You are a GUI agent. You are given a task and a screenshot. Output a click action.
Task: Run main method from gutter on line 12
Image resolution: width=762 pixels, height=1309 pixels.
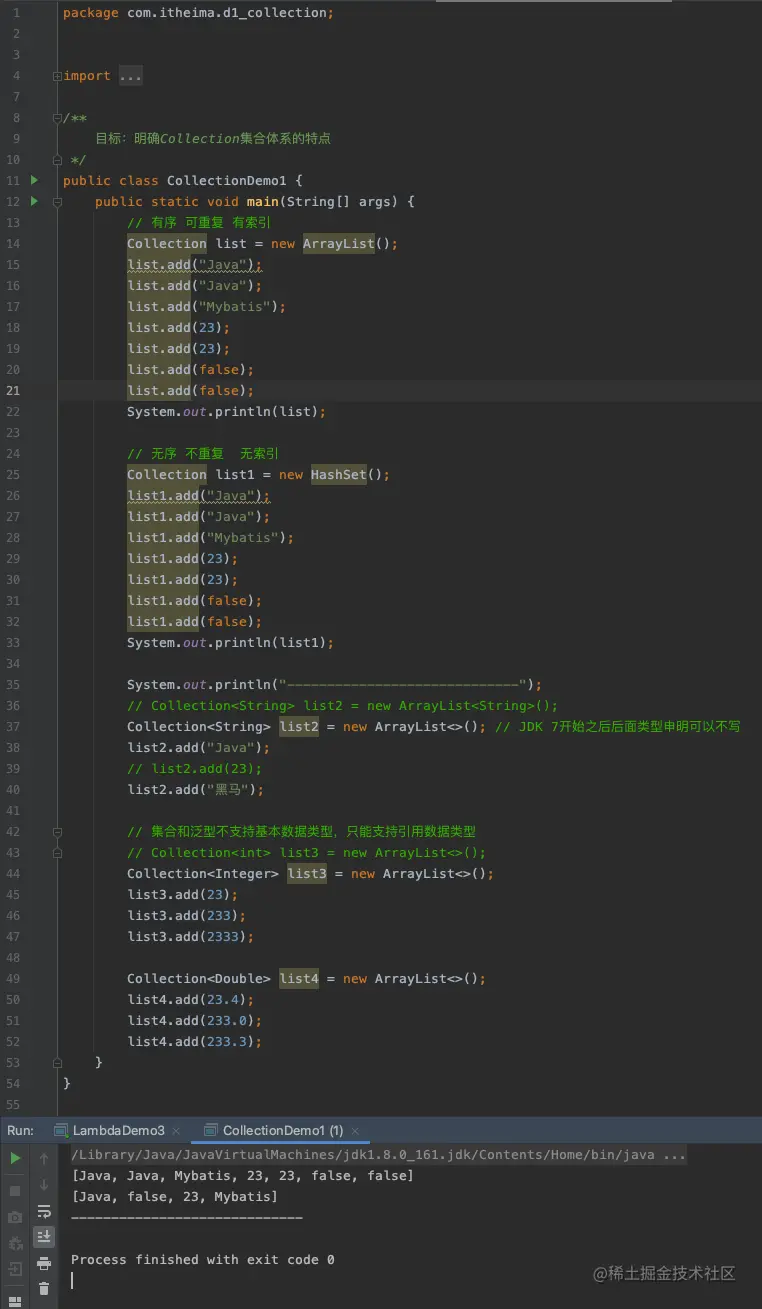(x=34, y=201)
